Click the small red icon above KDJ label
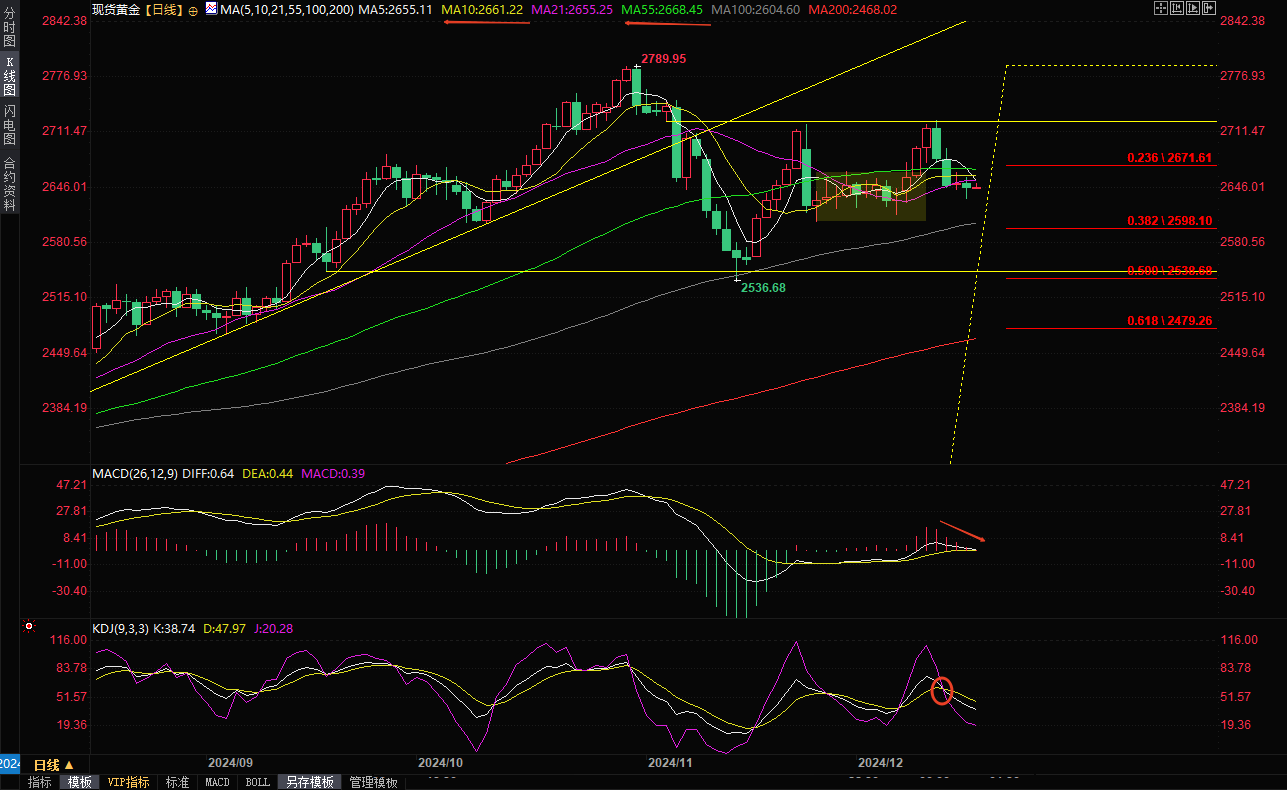 [x=28, y=627]
